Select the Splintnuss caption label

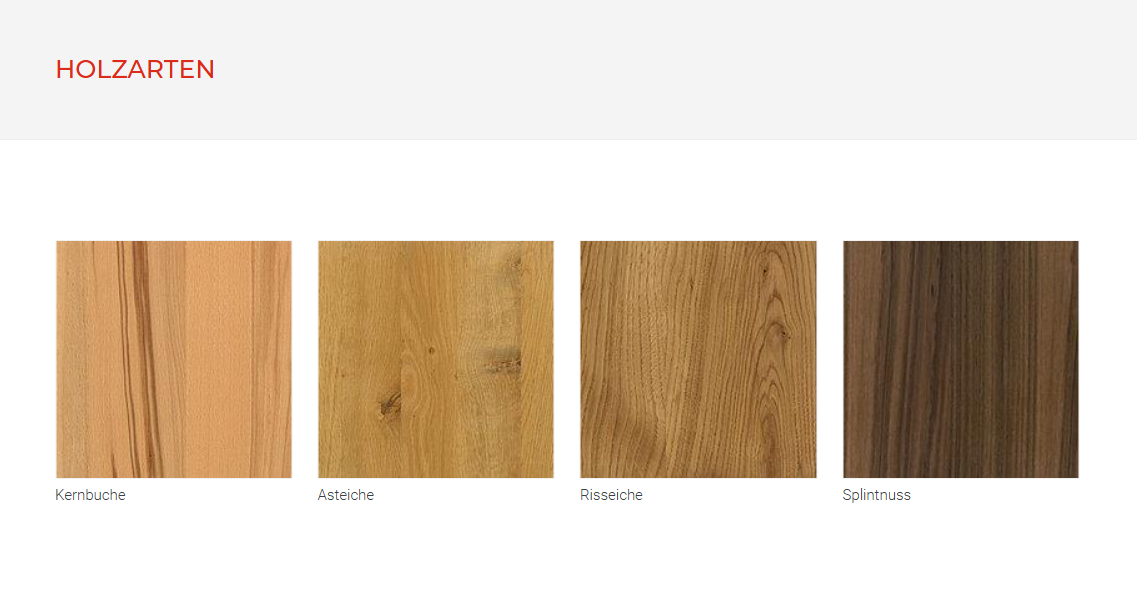[877, 495]
